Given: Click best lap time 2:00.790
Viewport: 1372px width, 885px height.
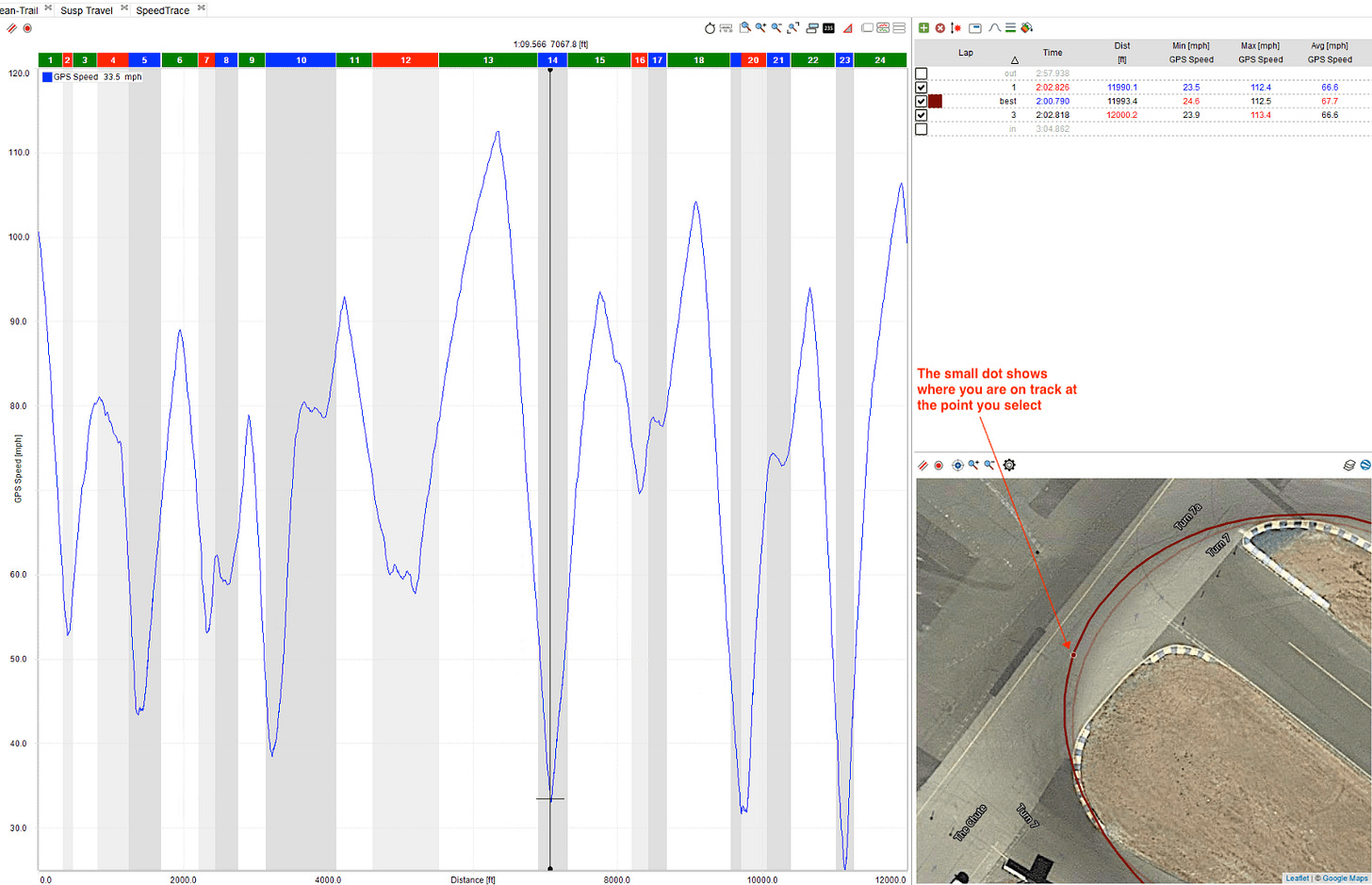Looking at the screenshot, I should [x=1053, y=101].
